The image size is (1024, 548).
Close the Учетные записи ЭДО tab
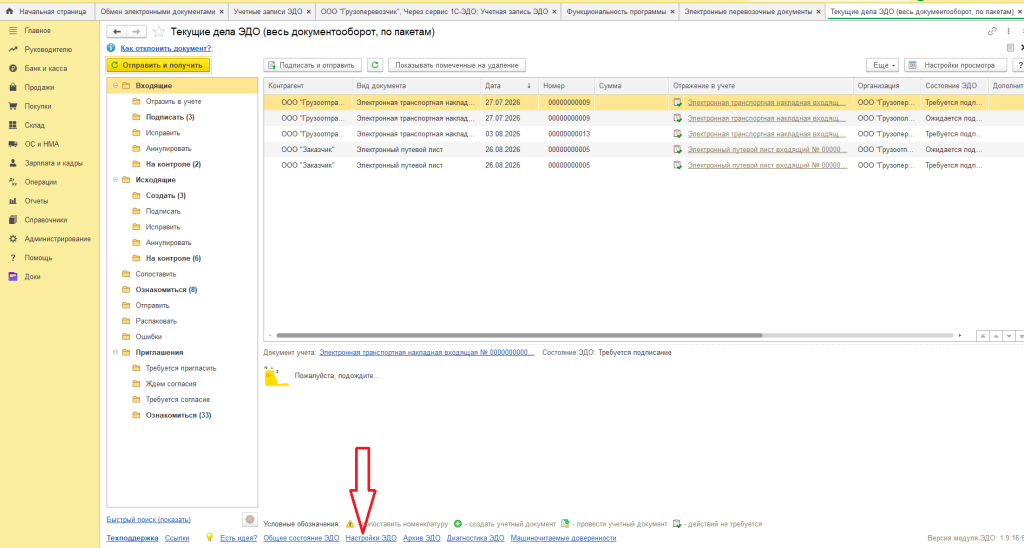309,12
